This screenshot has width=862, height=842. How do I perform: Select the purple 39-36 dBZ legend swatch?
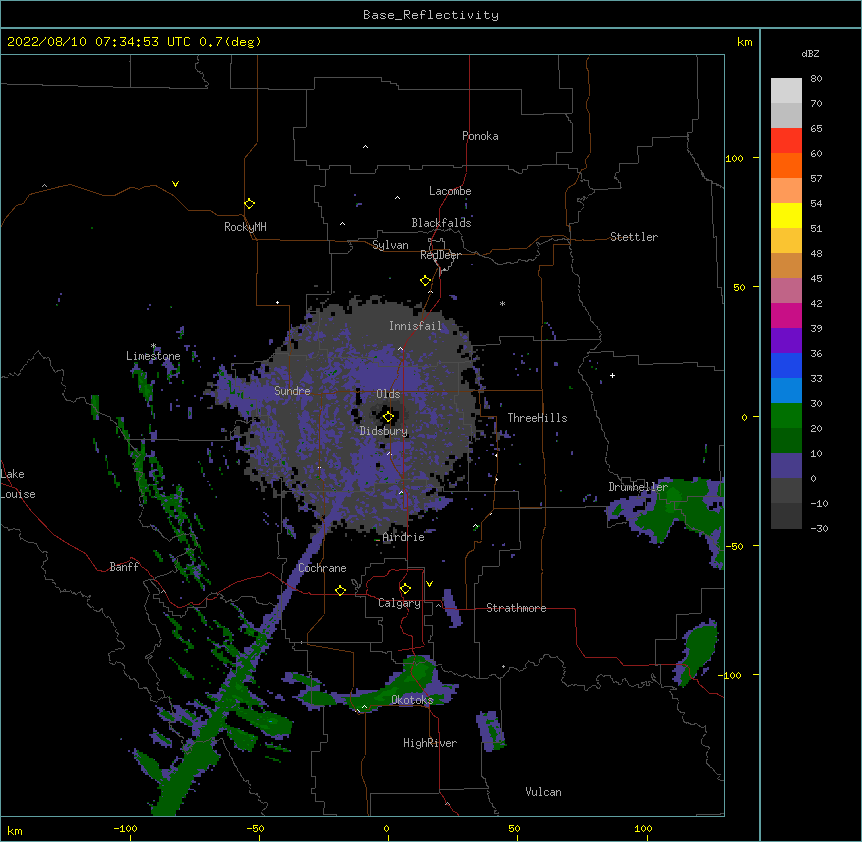(786, 341)
